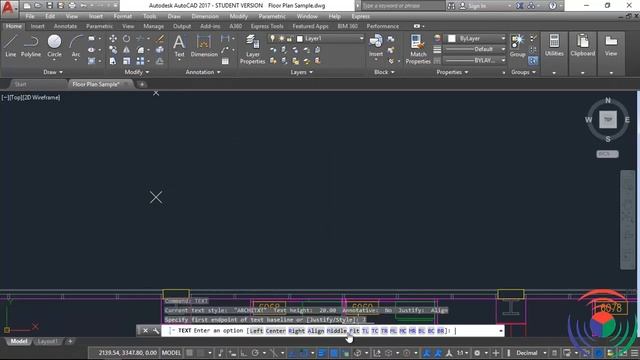The width and height of the screenshot is (640, 360).
Task: Switch to the Annotate ribbon tab
Action: pyautogui.click(x=65, y=26)
